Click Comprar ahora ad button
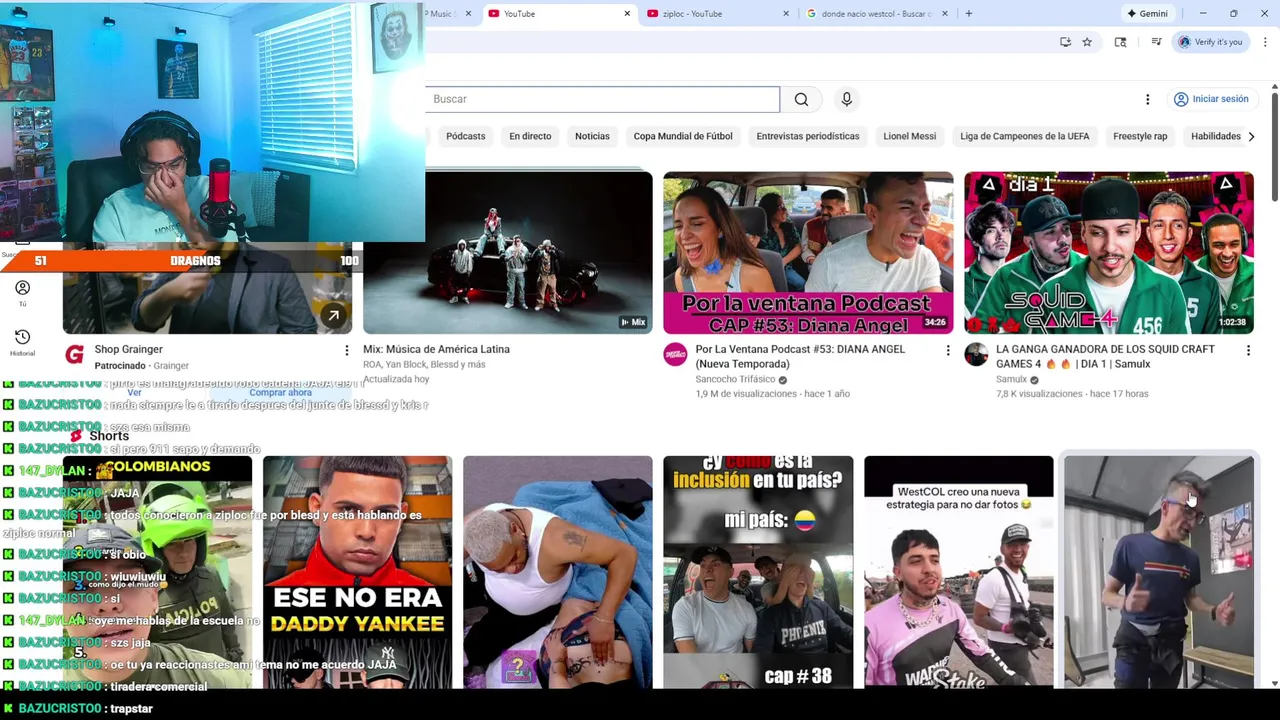1280x720 pixels. click(281, 393)
